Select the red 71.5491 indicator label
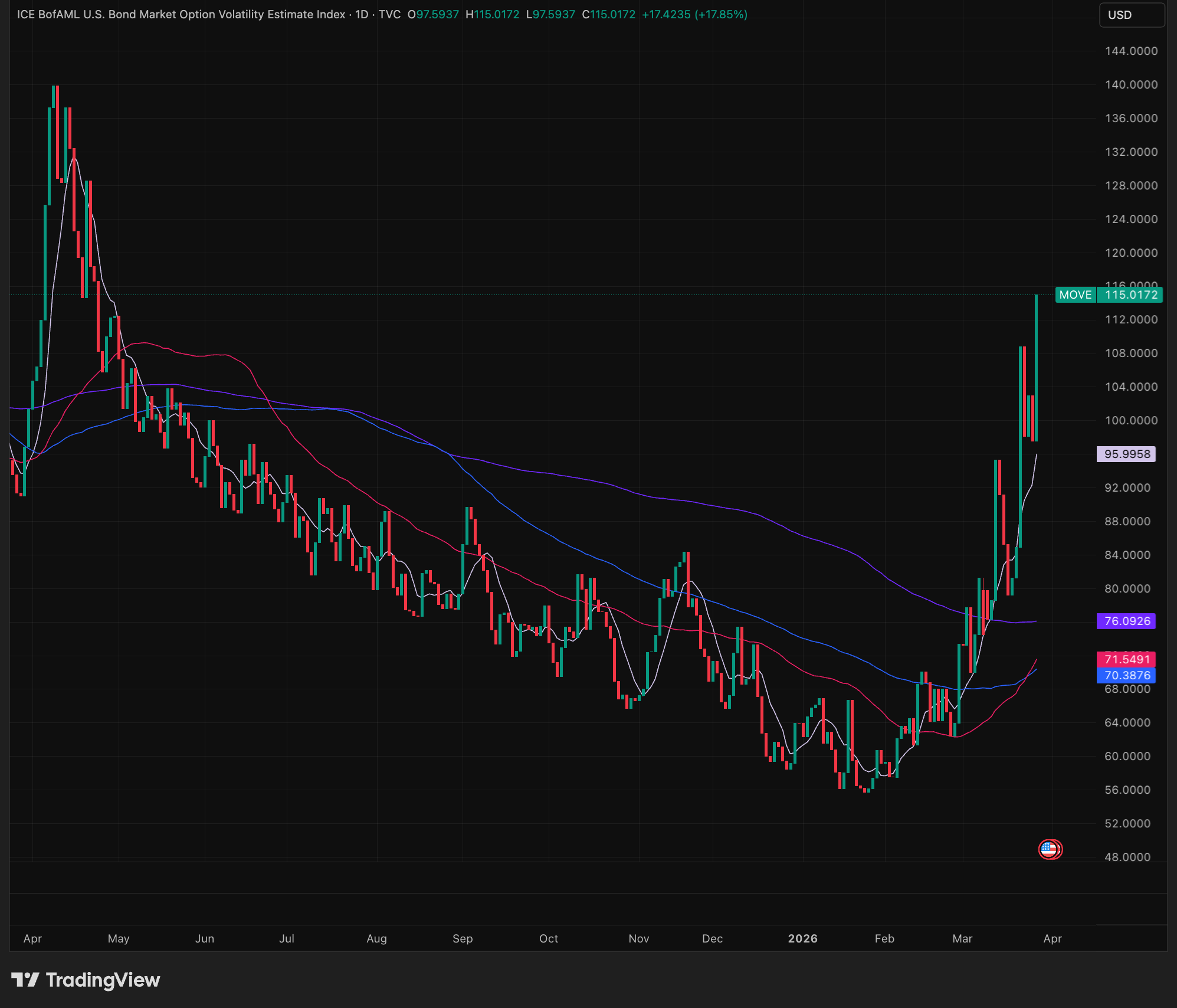The height and width of the screenshot is (1008, 1177). [x=1126, y=659]
